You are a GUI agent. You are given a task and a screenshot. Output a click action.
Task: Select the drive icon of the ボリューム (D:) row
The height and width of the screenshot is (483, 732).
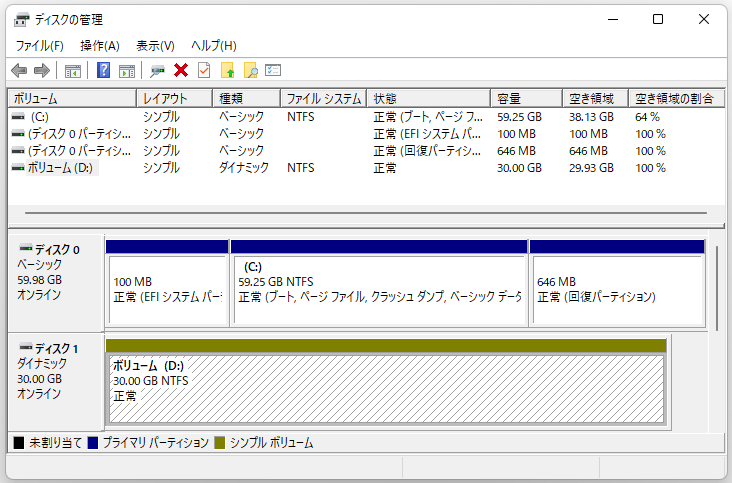click(x=18, y=168)
